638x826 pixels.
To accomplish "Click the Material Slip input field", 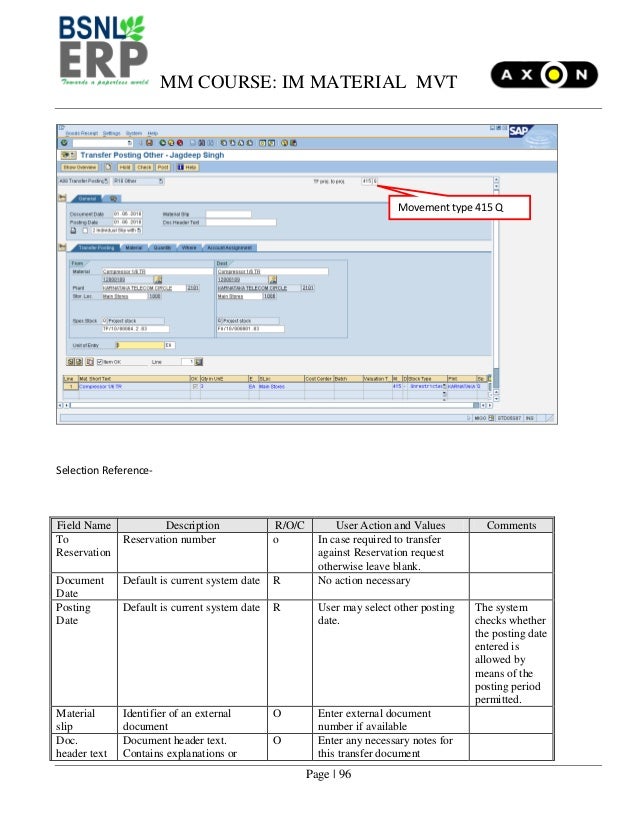I will click(x=228, y=214).
